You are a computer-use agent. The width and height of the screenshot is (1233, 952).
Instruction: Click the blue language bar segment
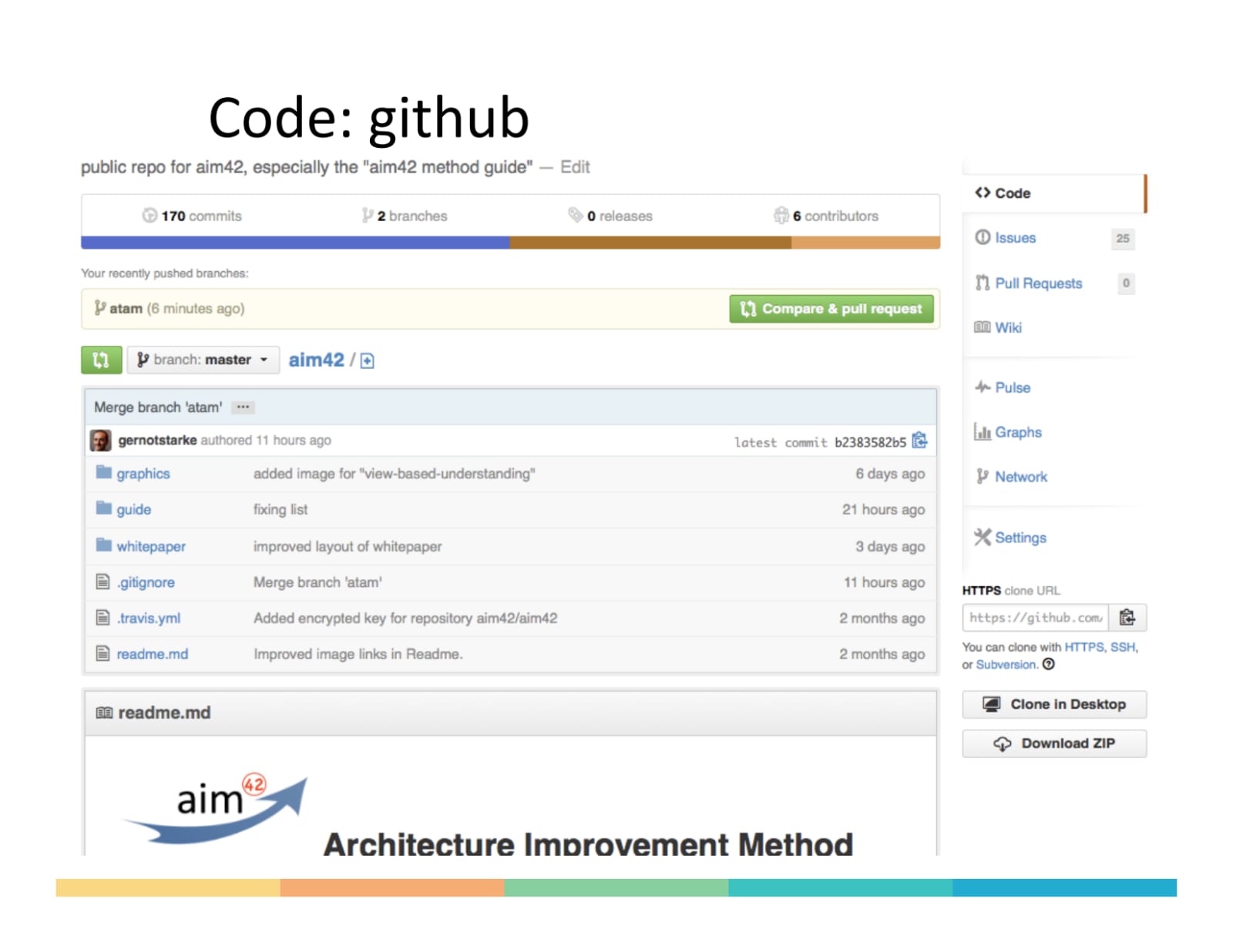click(x=295, y=243)
